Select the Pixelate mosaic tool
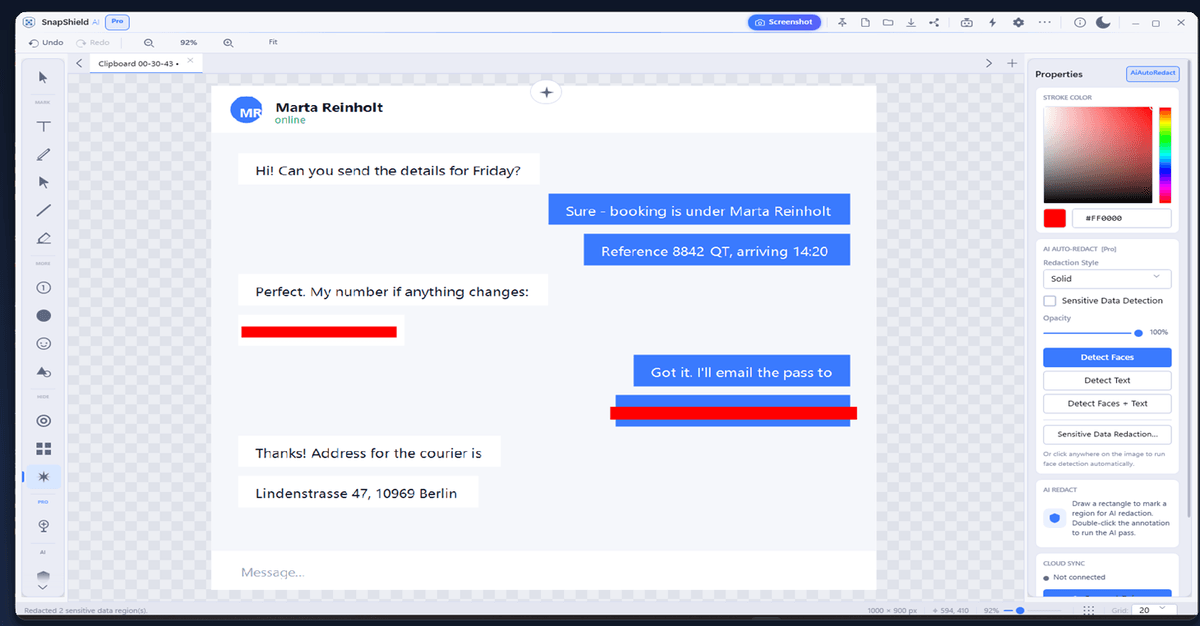1200x626 pixels. (x=43, y=449)
